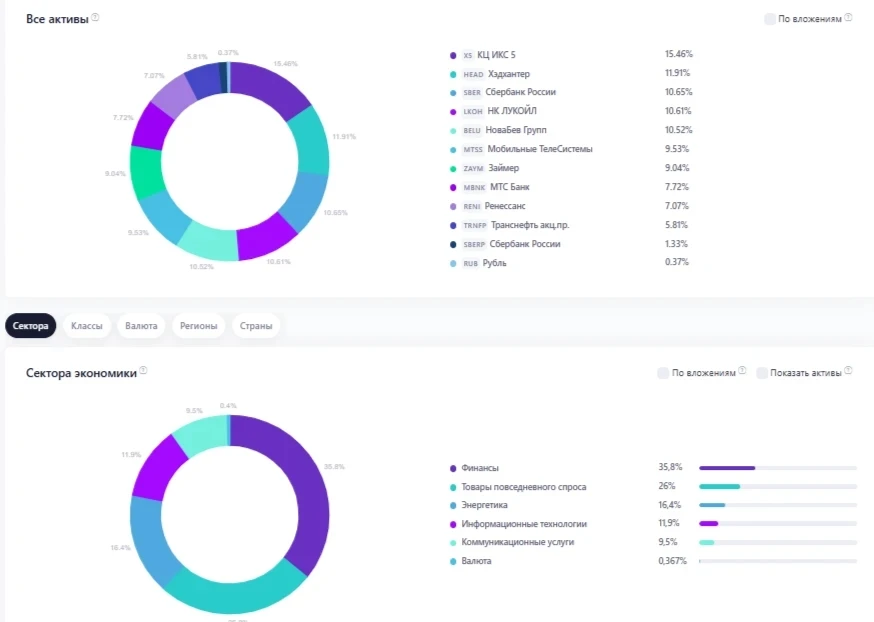Click the BELU ticker badge
The image size is (874, 622).
click(472, 130)
